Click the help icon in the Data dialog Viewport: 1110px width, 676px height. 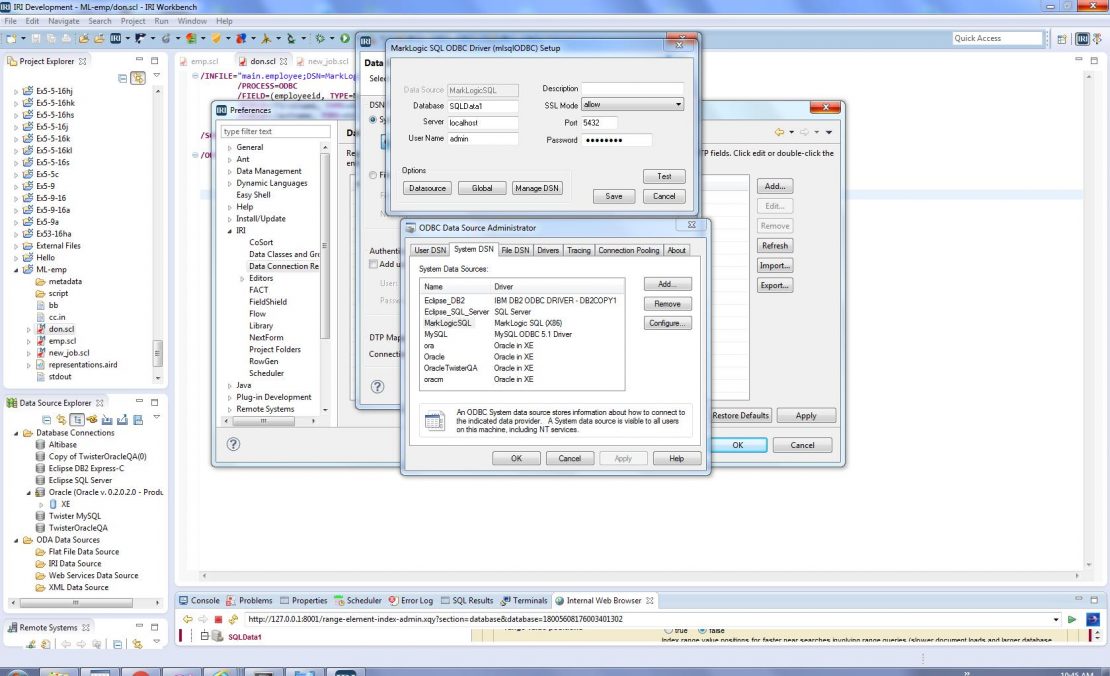tap(377, 386)
